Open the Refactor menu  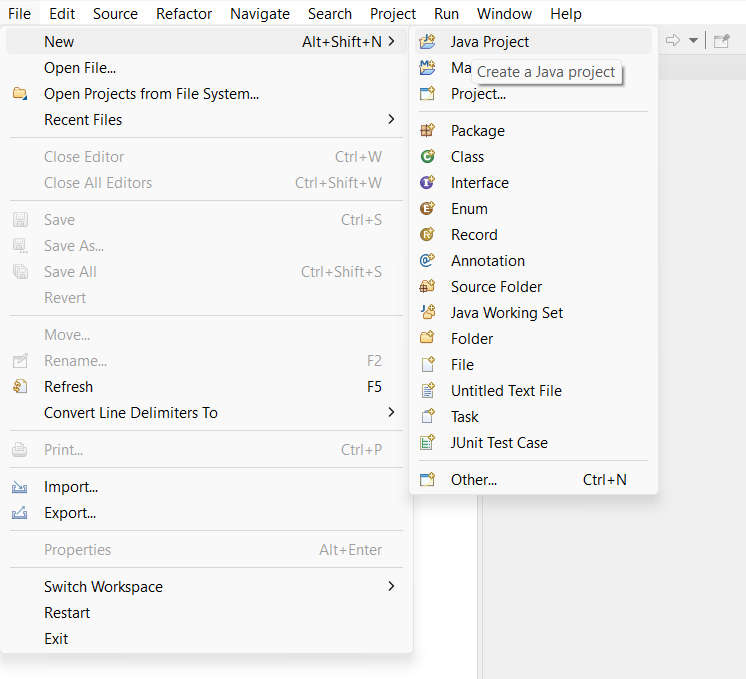(184, 14)
